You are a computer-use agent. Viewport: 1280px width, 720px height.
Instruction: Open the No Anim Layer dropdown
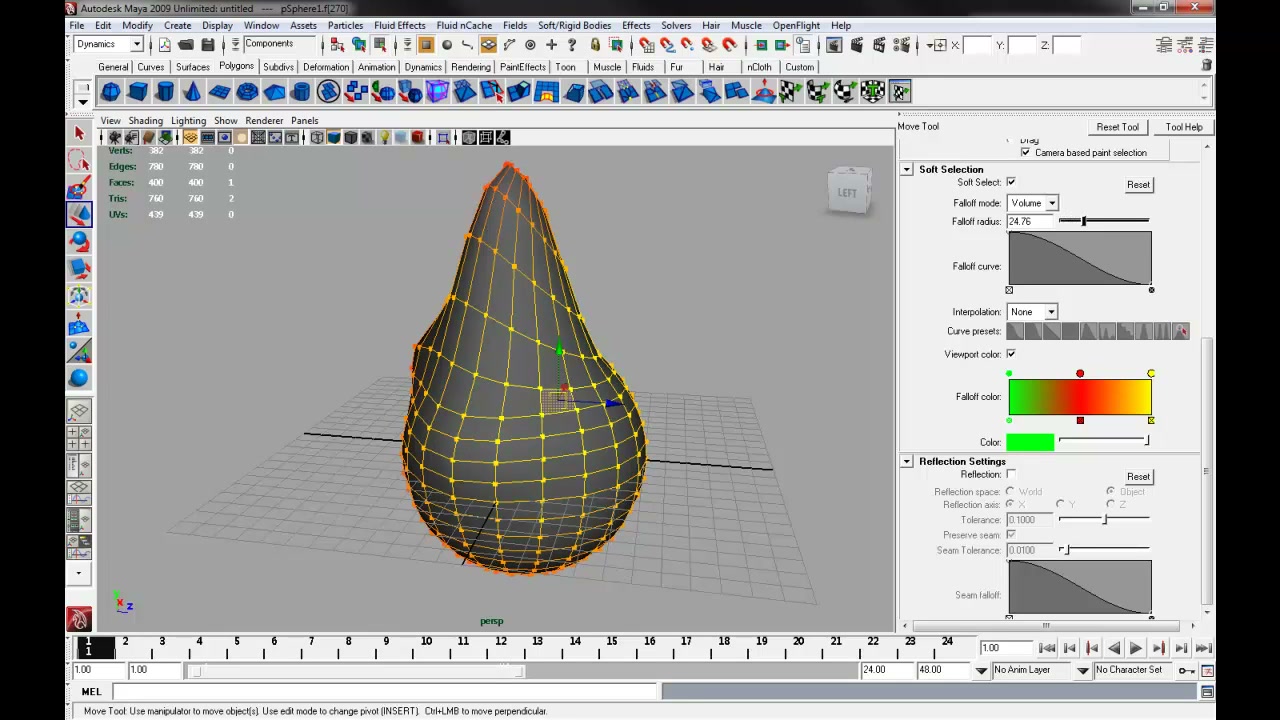click(x=981, y=671)
